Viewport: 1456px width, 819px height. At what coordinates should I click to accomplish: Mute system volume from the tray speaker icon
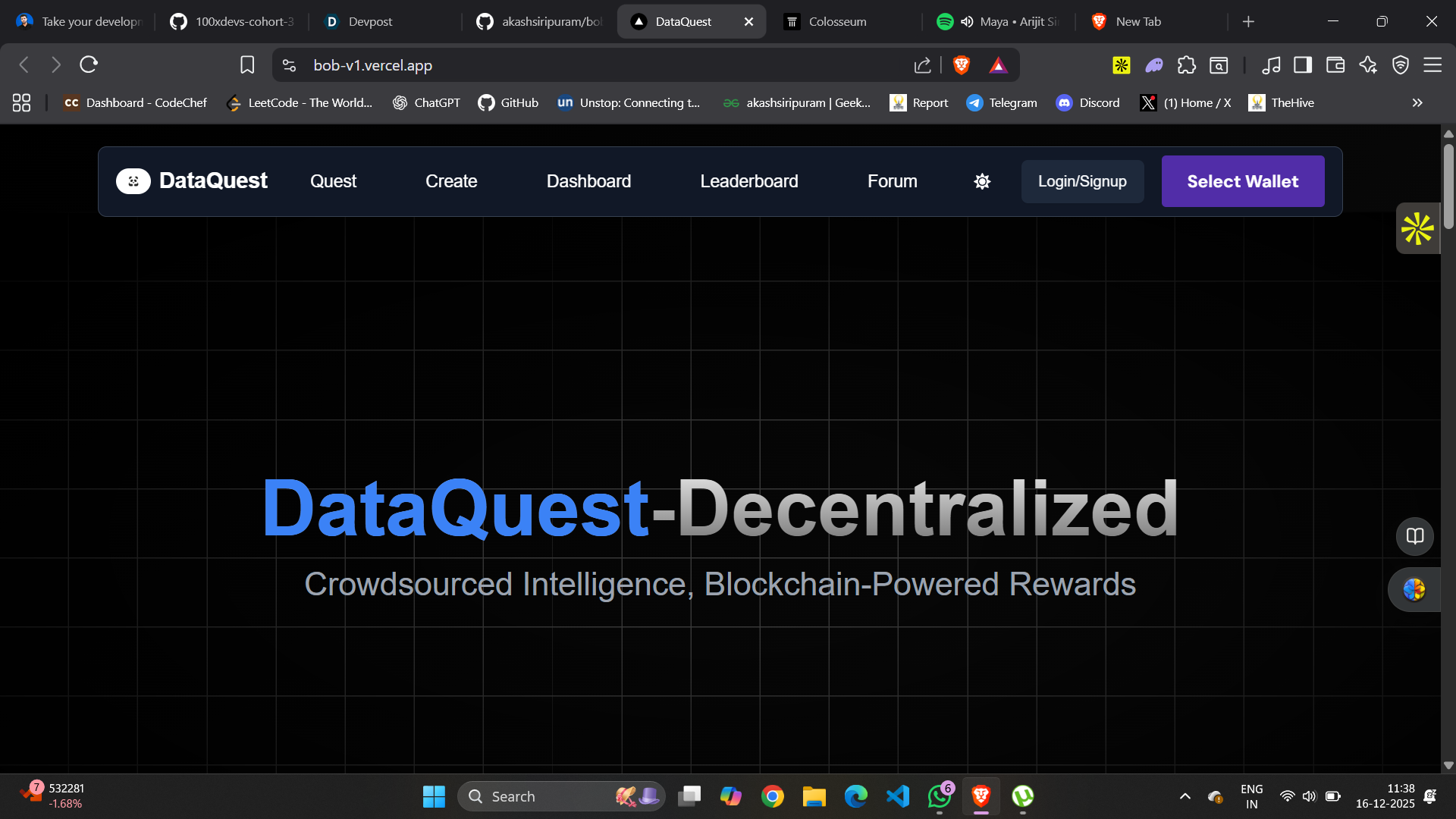coord(1310,796)
